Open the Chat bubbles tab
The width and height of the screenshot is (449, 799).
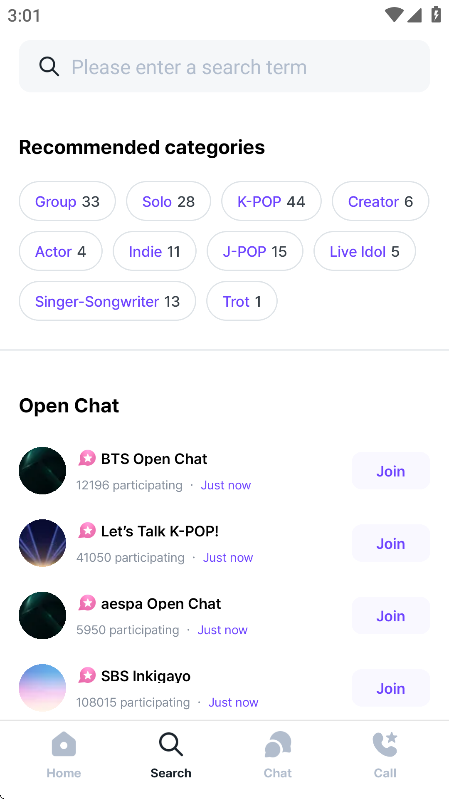[x=278, y=744]
